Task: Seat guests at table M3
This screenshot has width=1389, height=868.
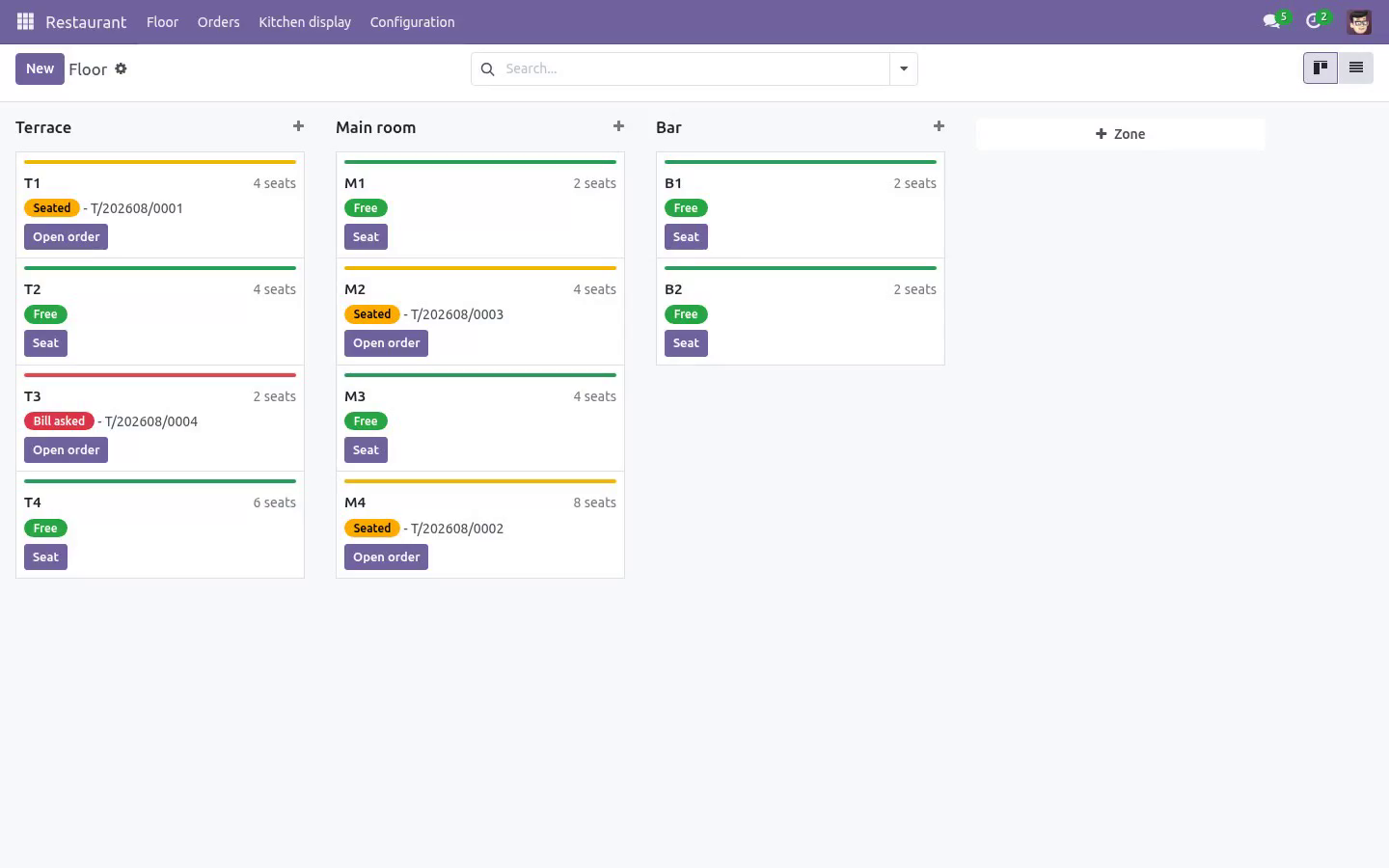Action: tap(366, 449)
